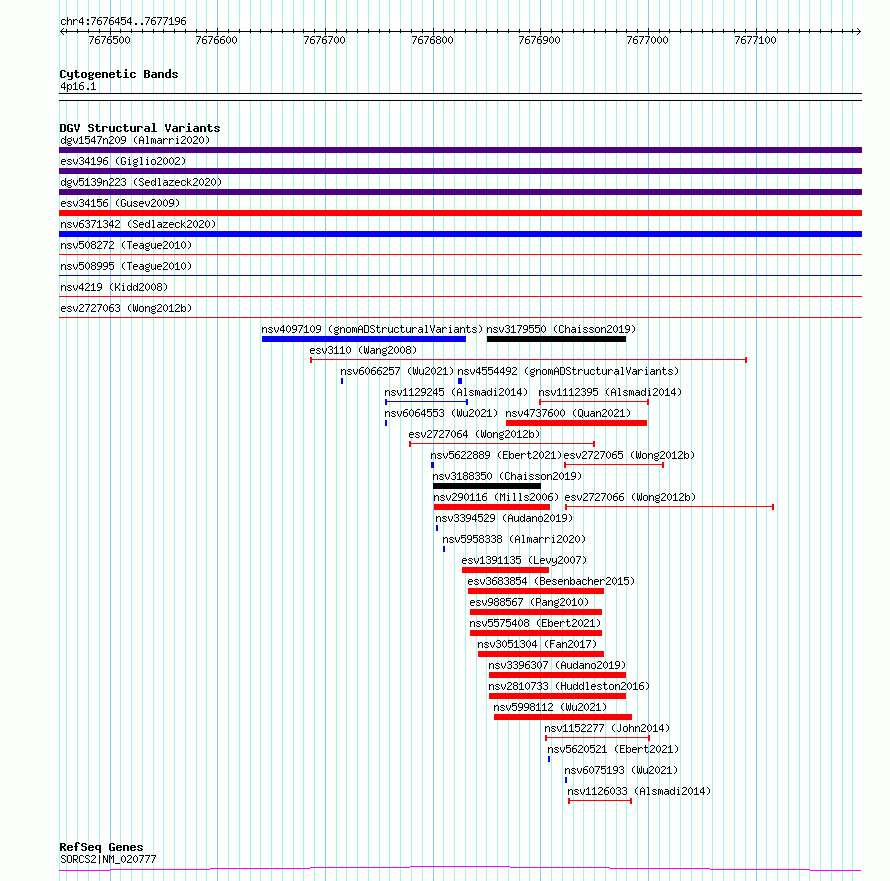Open nsv4219 (Kidd2008) variant

114,287
